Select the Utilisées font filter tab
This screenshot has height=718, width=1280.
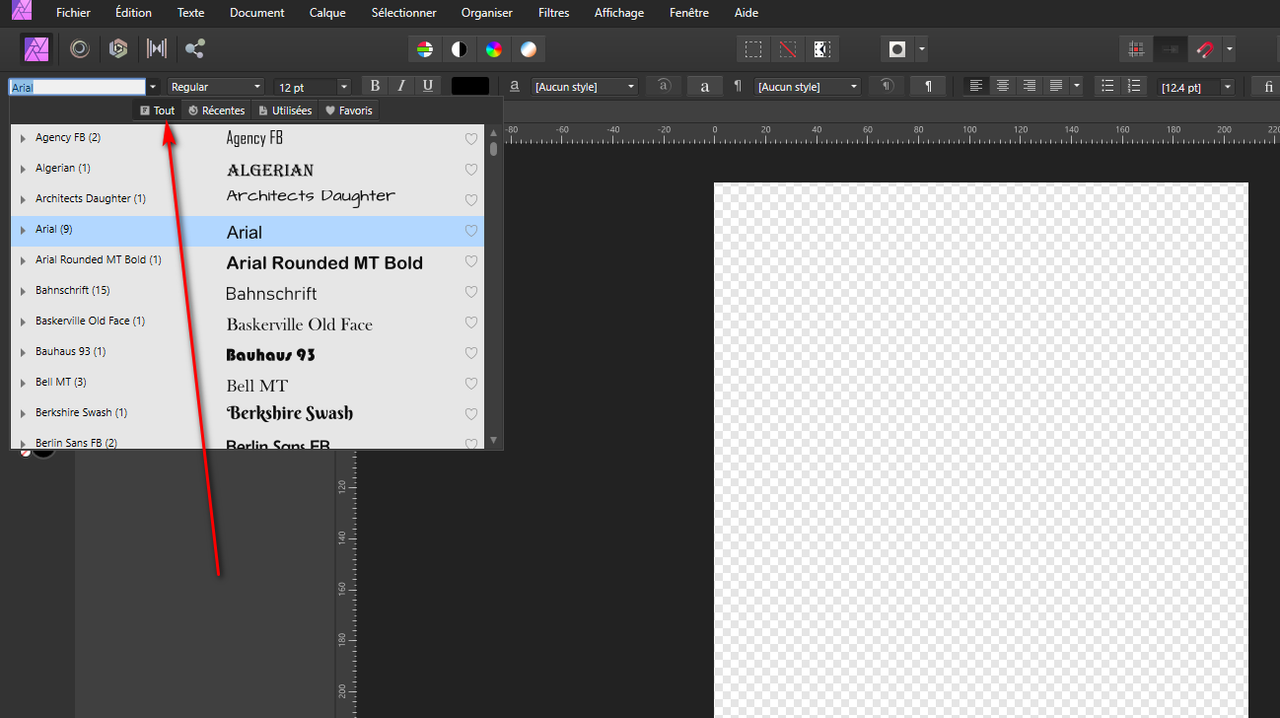(x=285, y=110)
